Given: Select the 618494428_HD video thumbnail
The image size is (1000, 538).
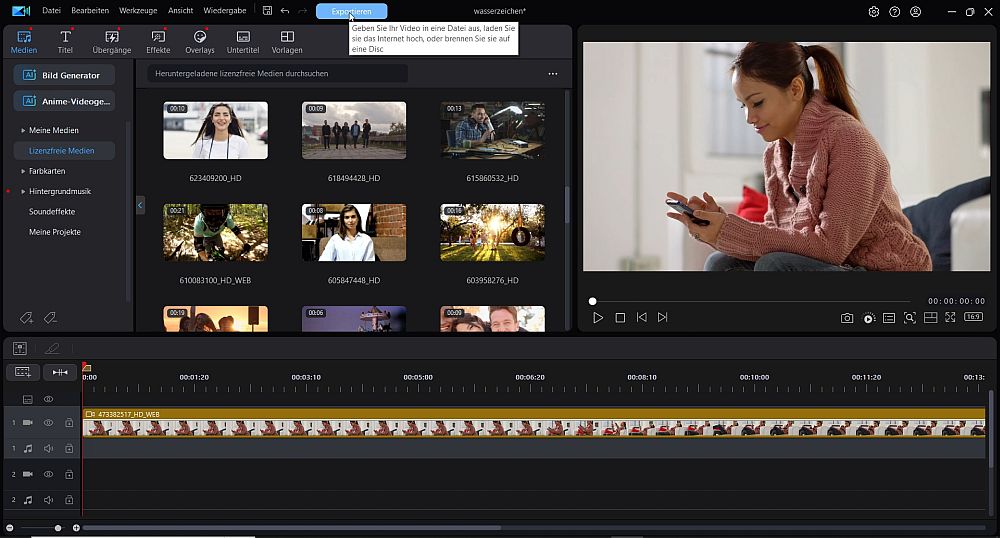Looking at the screenshot, I should click(x=354, y=130).
